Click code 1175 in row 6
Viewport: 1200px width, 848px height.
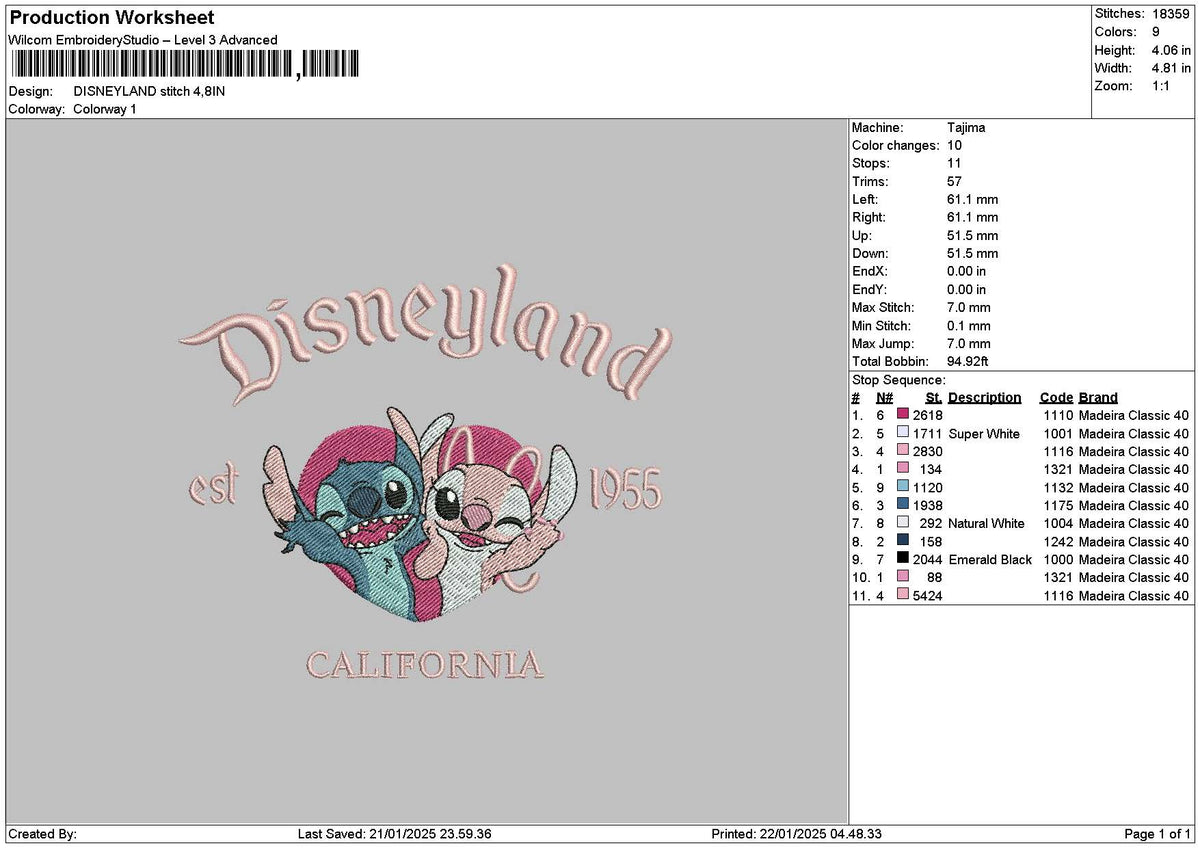[x=1058, y=505]
